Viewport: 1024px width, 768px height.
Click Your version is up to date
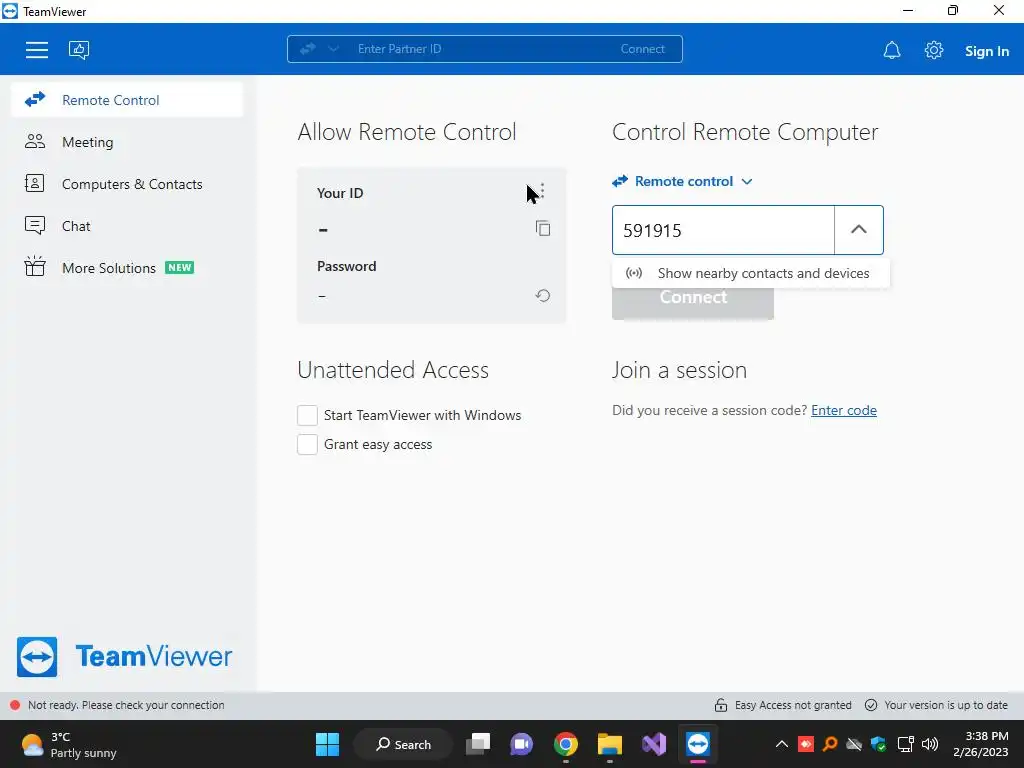pyautogui.click(x=936, y=705)
